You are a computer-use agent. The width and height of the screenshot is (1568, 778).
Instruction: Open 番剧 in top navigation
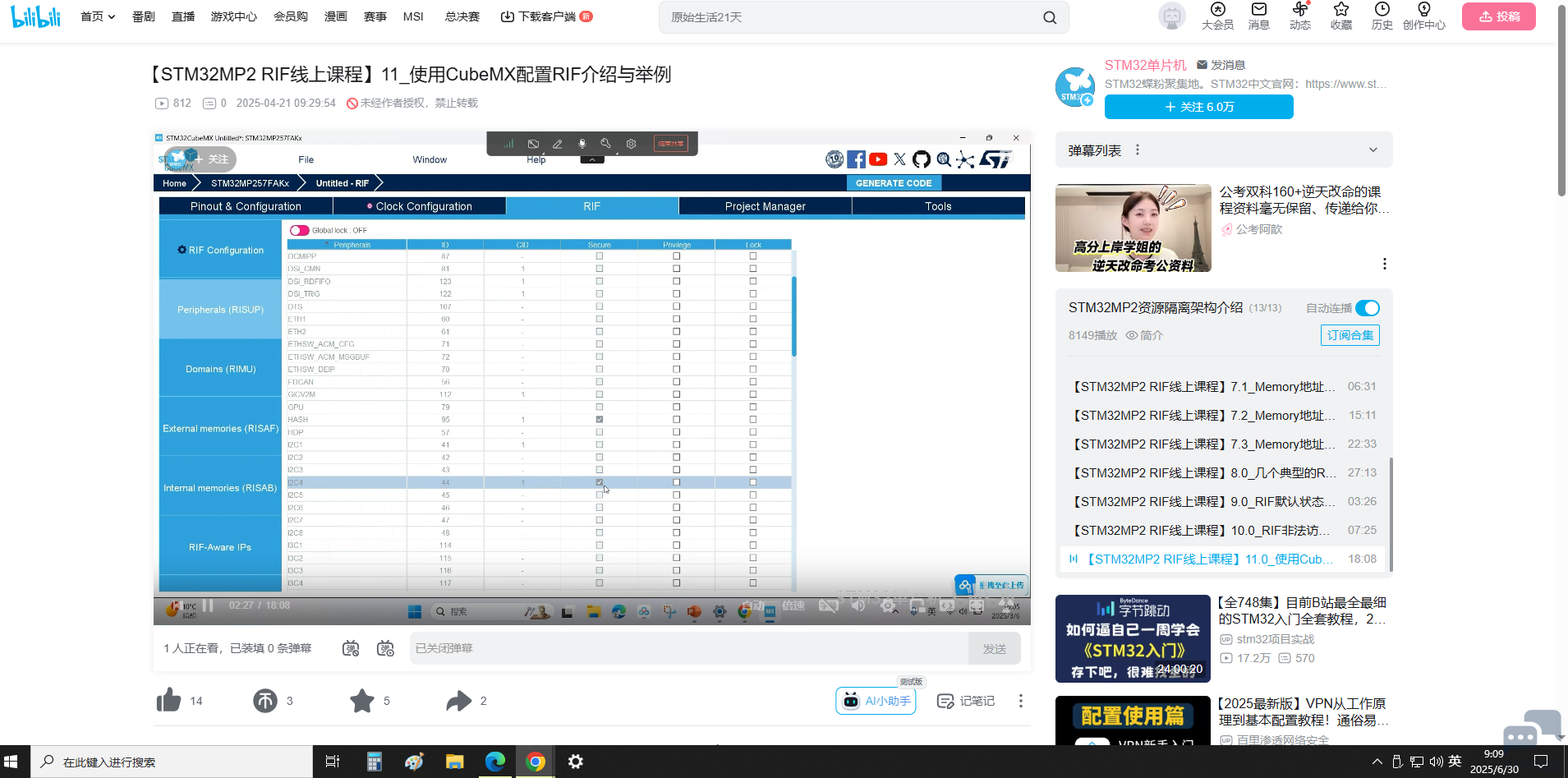[x=144, y=16]
